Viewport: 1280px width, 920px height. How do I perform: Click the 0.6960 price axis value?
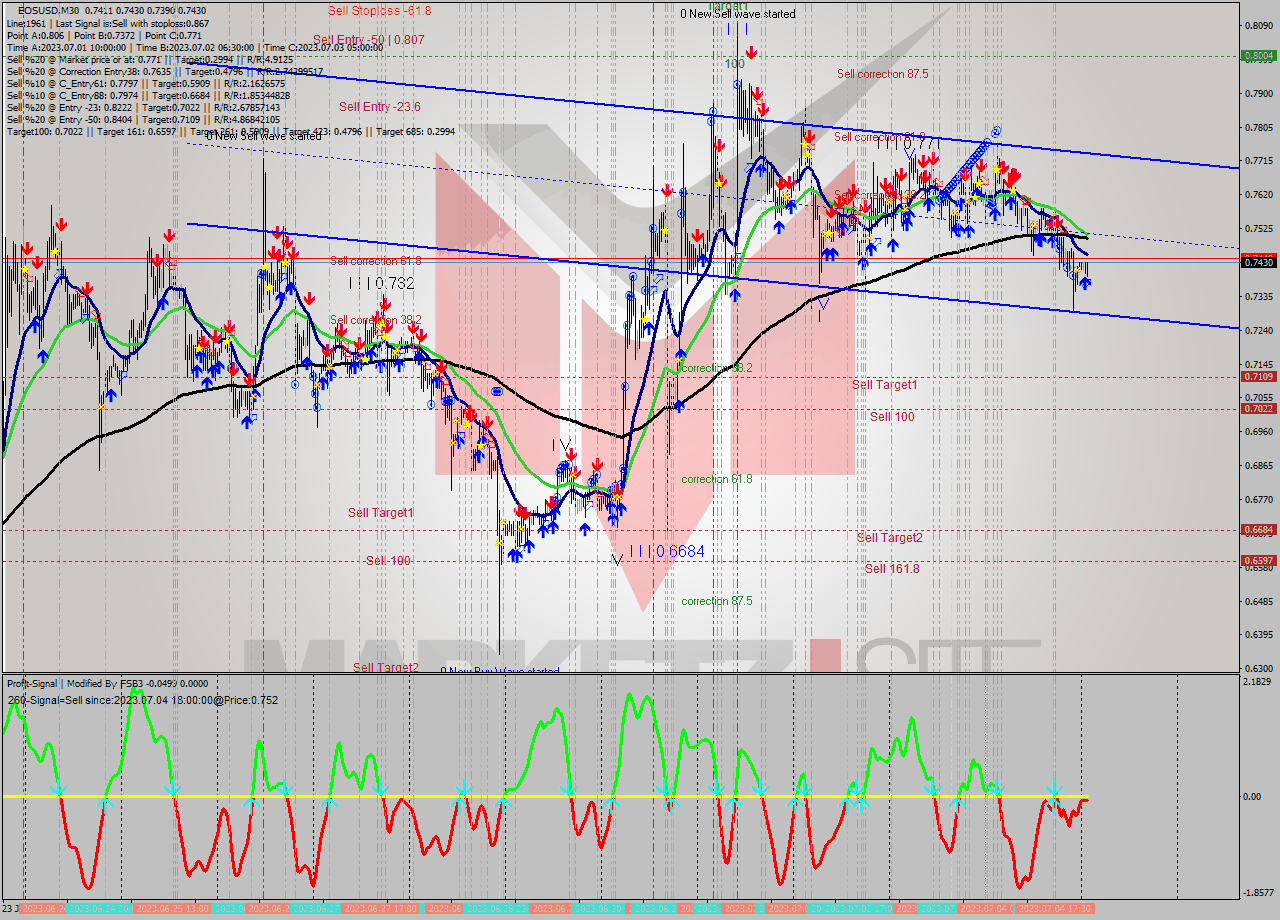(1259, 431)
